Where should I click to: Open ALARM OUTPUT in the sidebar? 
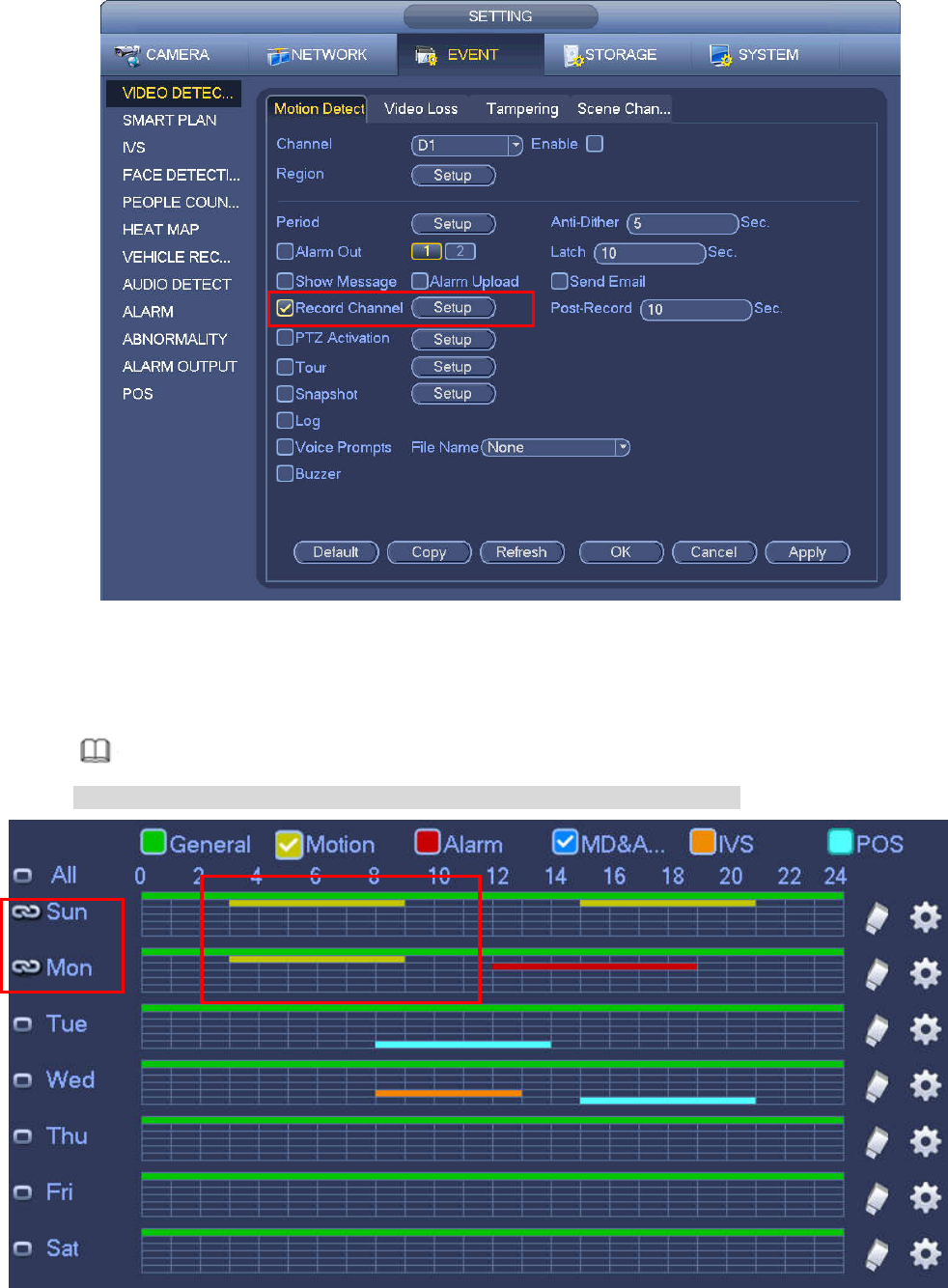[x=180, y=366]
